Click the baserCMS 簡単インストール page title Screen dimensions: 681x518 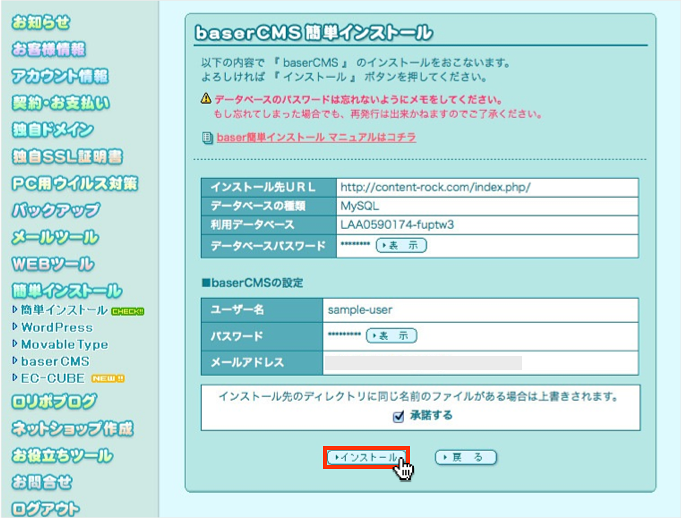pos(314,33)
